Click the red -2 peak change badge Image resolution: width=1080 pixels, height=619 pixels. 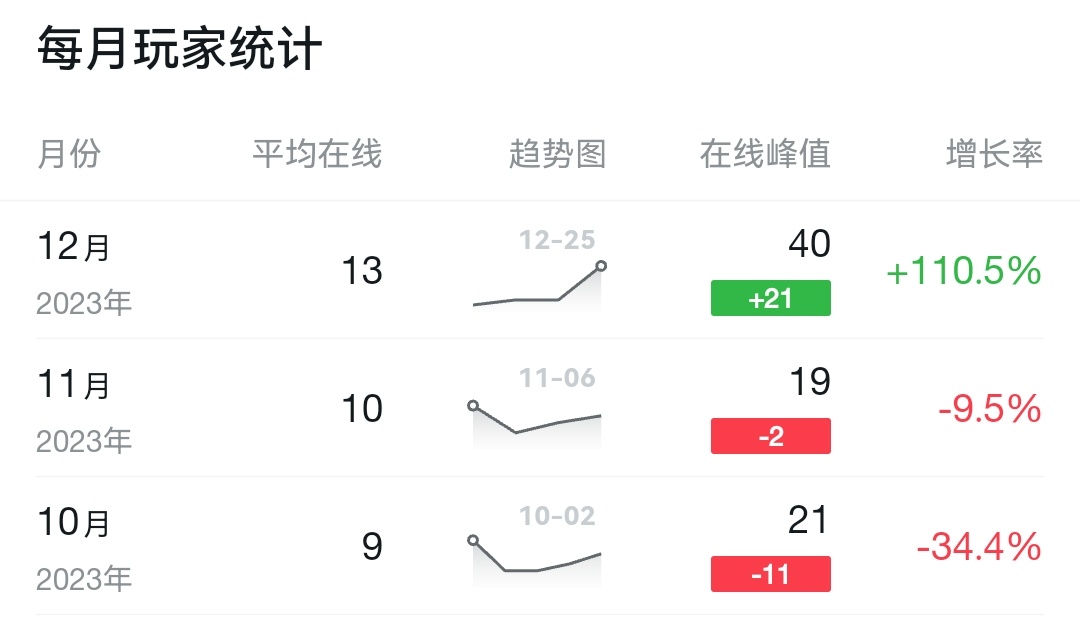[x=771, y=436]
